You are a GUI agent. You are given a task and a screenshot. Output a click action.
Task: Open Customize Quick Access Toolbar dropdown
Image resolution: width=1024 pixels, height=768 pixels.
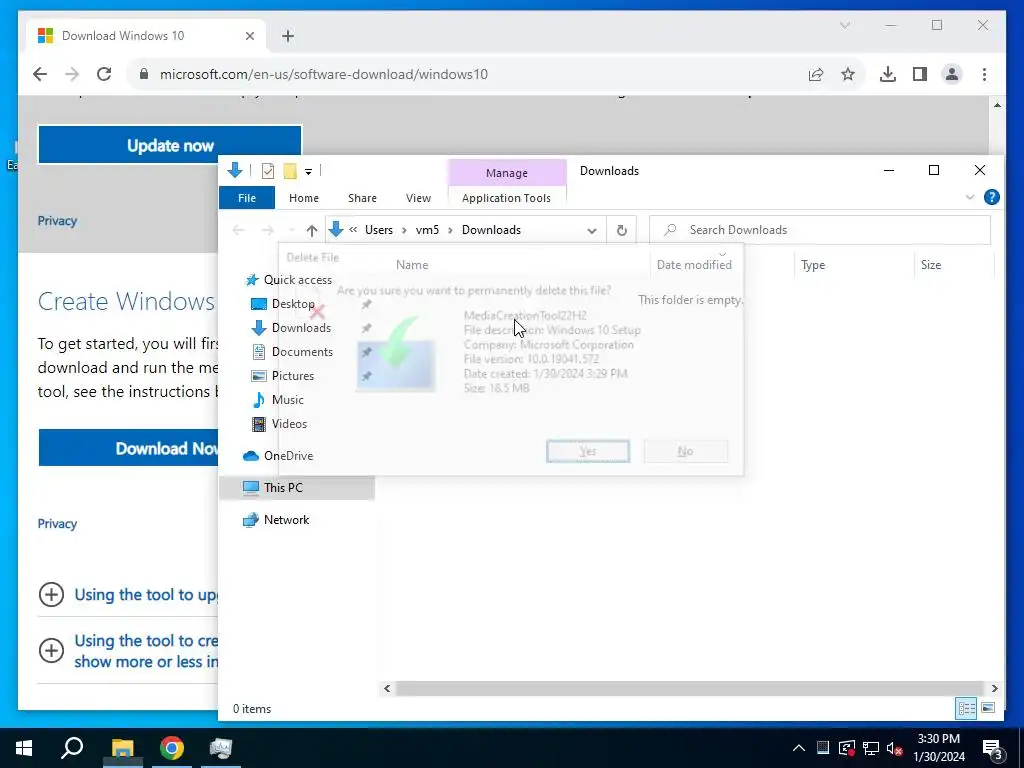pyautogui.click(x=308, y=172)
